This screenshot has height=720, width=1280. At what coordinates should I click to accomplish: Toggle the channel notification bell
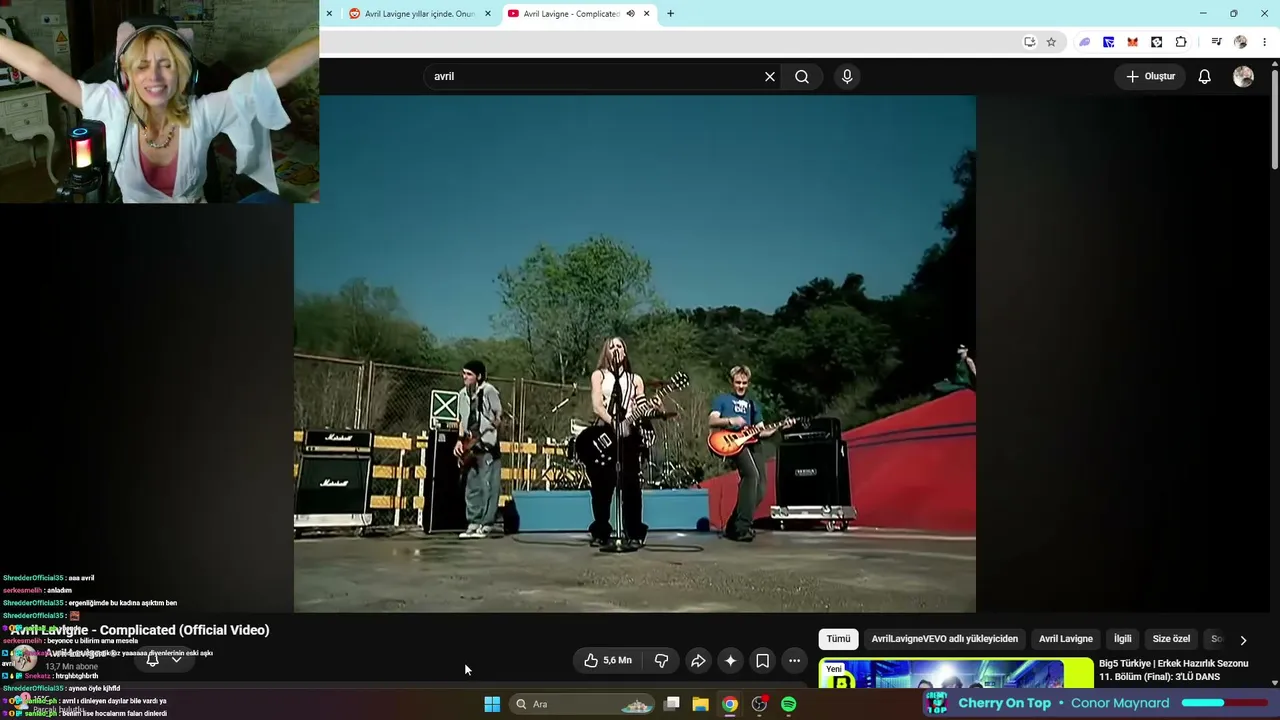(x=153, y=659)
